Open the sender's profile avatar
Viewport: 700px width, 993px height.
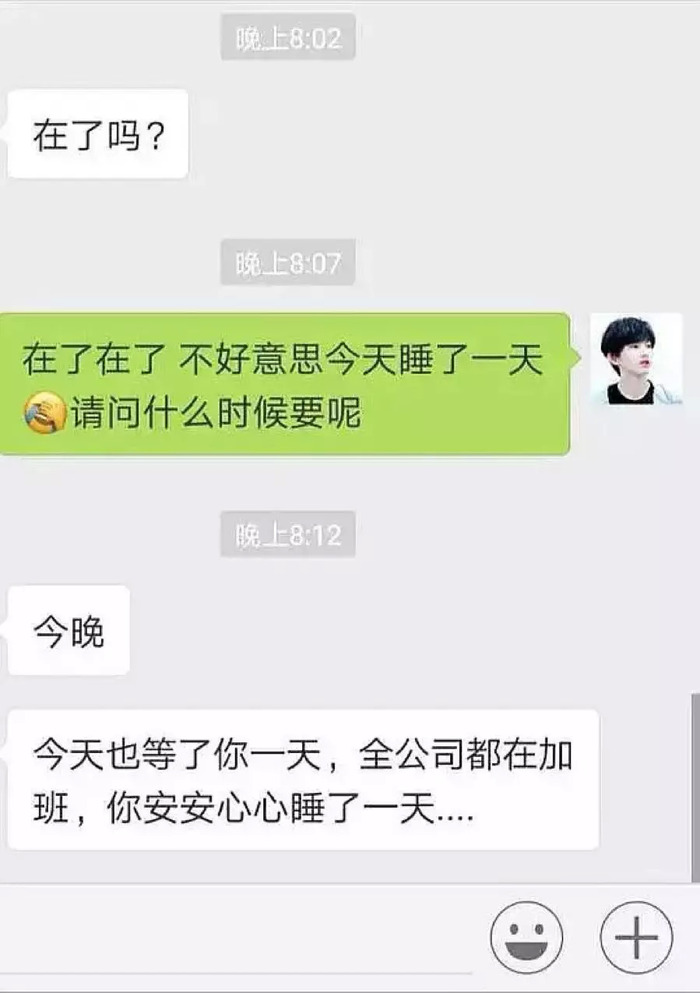coord(636,359)
